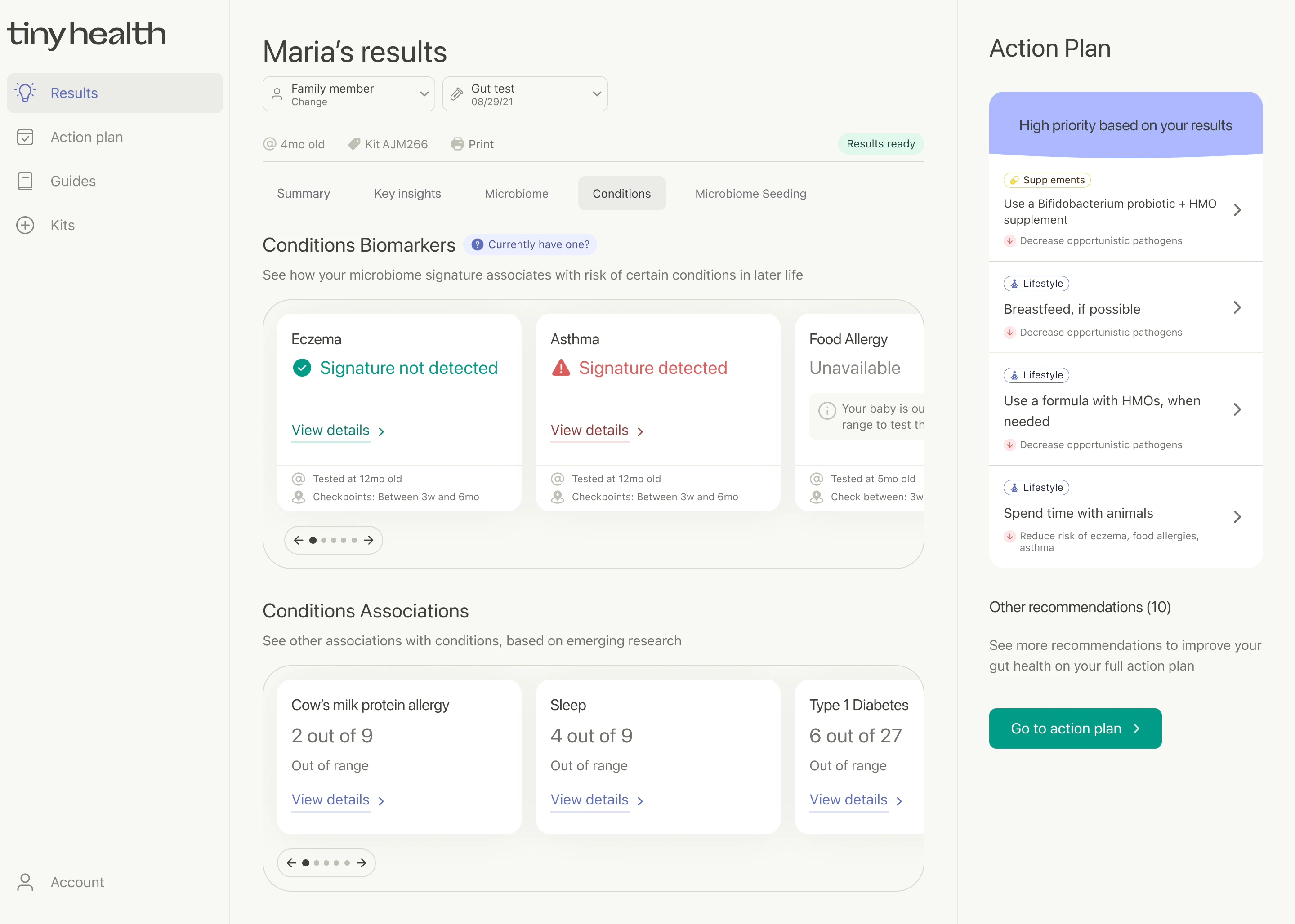Click the question mark icon in Currently have one
This screenshot has height=924, width=1295.
pyautogui.click(x=477, y=244)
